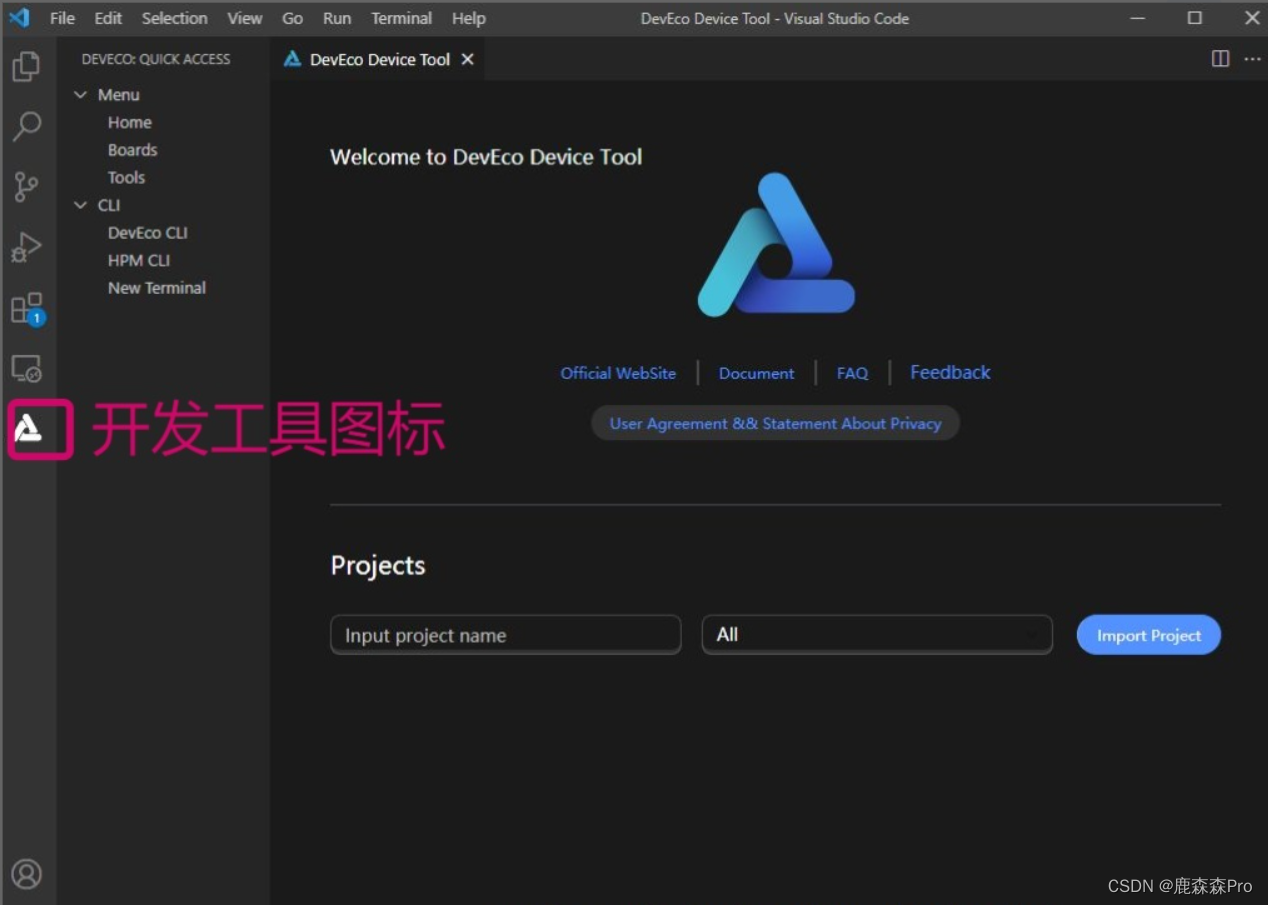The image size is (1268, 905).
Task: Close the Visual Studio Code window
Action: (1252, 18)
